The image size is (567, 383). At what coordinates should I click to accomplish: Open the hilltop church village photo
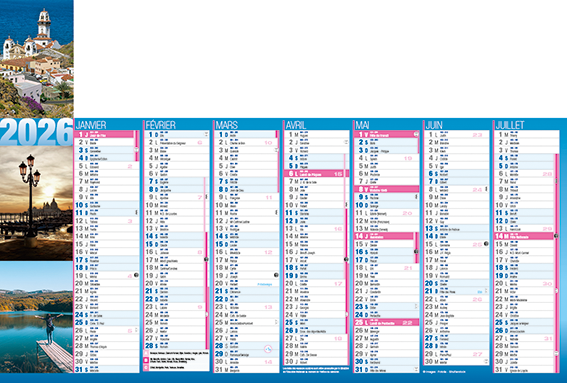point(37,59)
